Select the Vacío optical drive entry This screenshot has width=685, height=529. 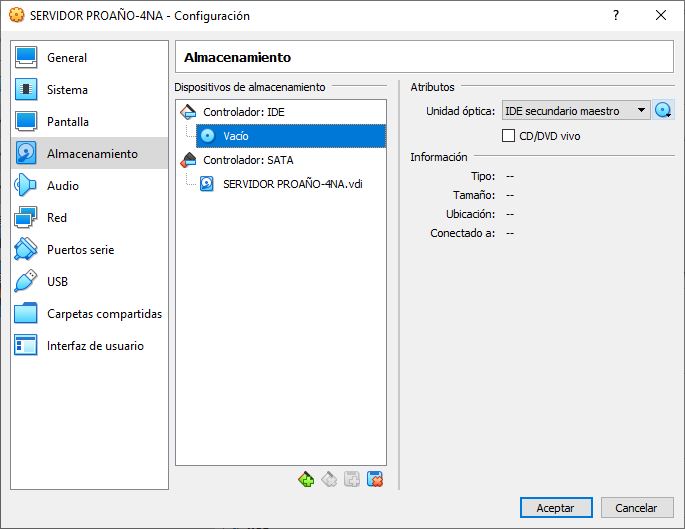tap(291, 136)
